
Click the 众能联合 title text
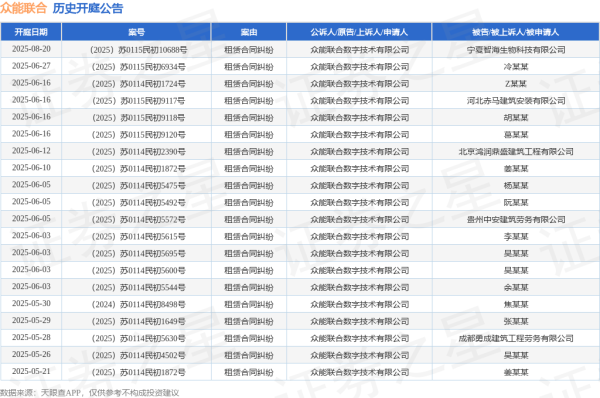click(23, 8)
